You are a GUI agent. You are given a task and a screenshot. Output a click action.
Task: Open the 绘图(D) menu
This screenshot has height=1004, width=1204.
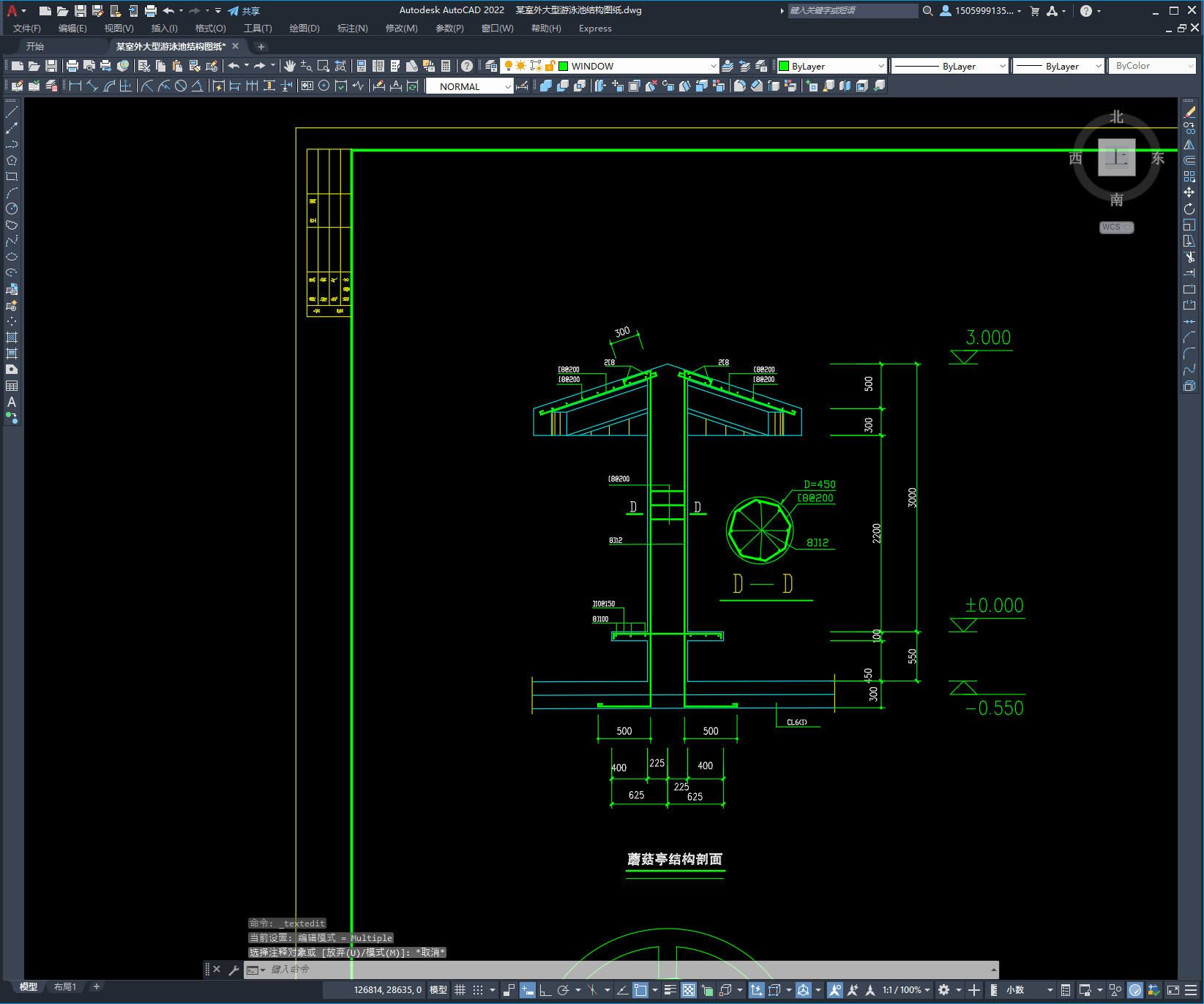[304, 29]
